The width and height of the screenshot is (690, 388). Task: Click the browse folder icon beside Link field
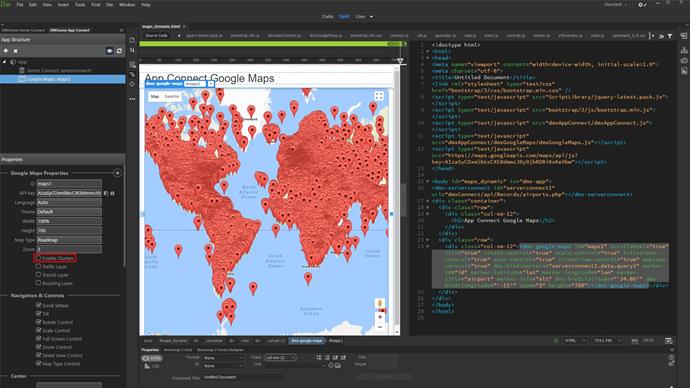(338, 365)
